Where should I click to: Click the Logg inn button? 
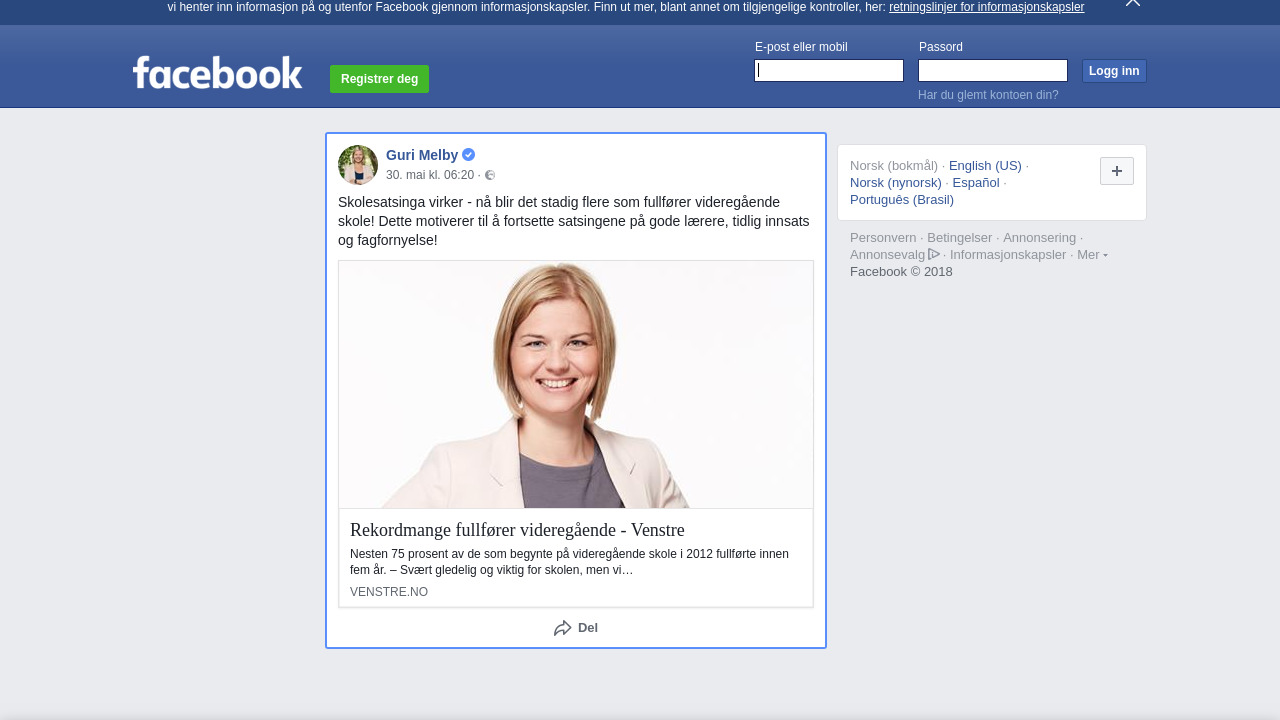click(x=1114, y=71)
